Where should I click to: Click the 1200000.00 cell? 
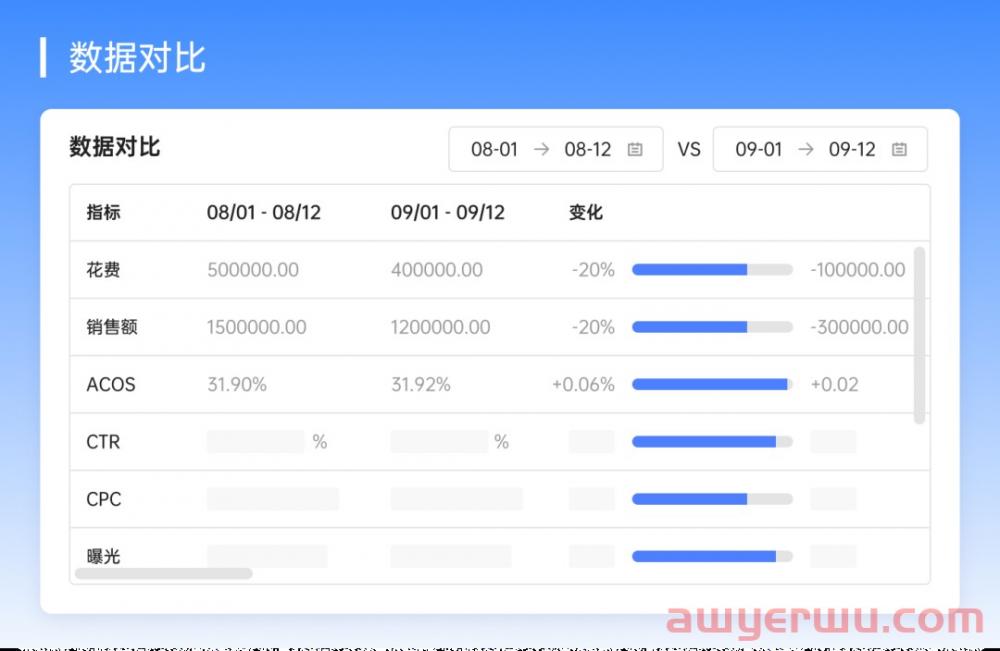(x=440, y=327)
